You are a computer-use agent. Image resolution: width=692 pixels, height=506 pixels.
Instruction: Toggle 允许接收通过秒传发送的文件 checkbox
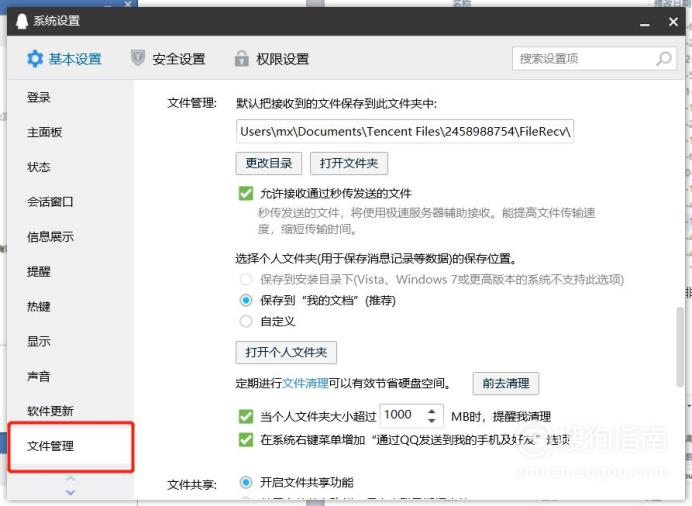tap(246, 193)
